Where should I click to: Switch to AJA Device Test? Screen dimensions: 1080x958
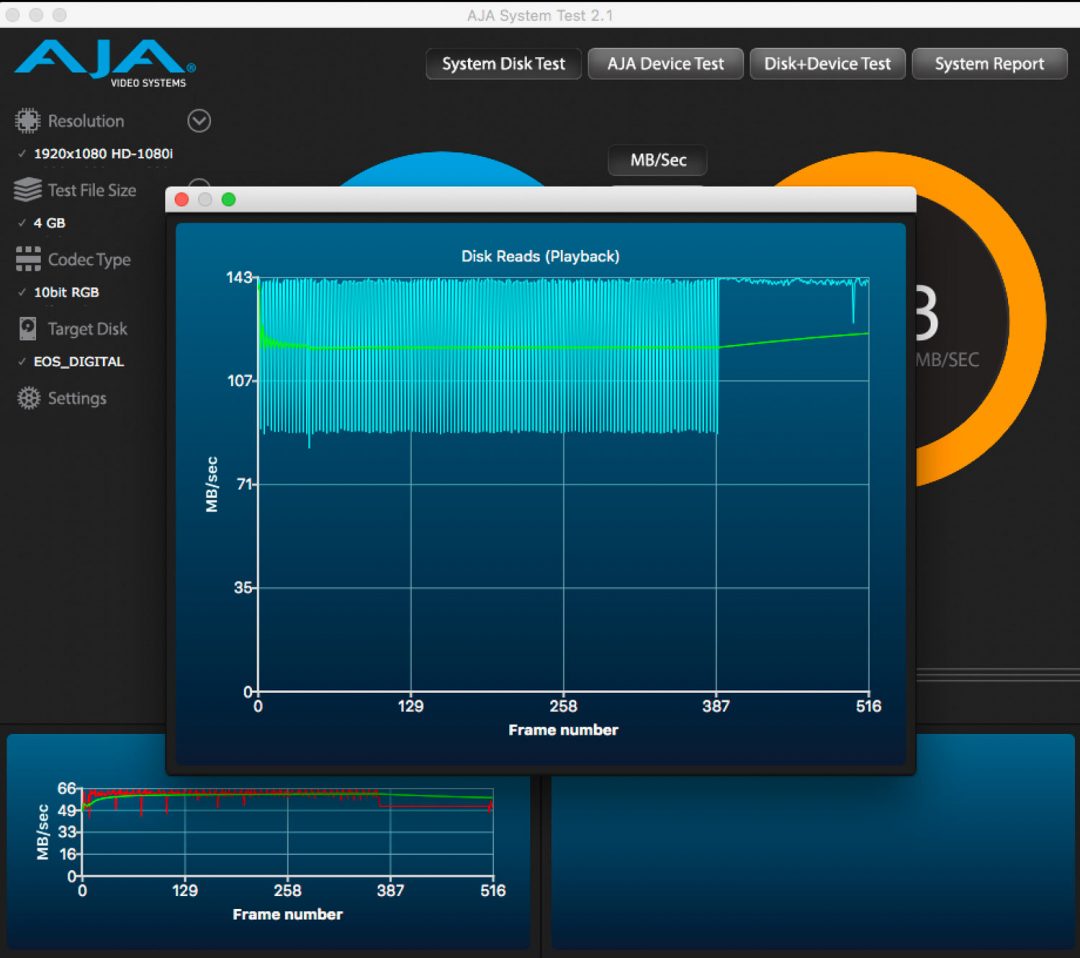click(x=665, y=64)
